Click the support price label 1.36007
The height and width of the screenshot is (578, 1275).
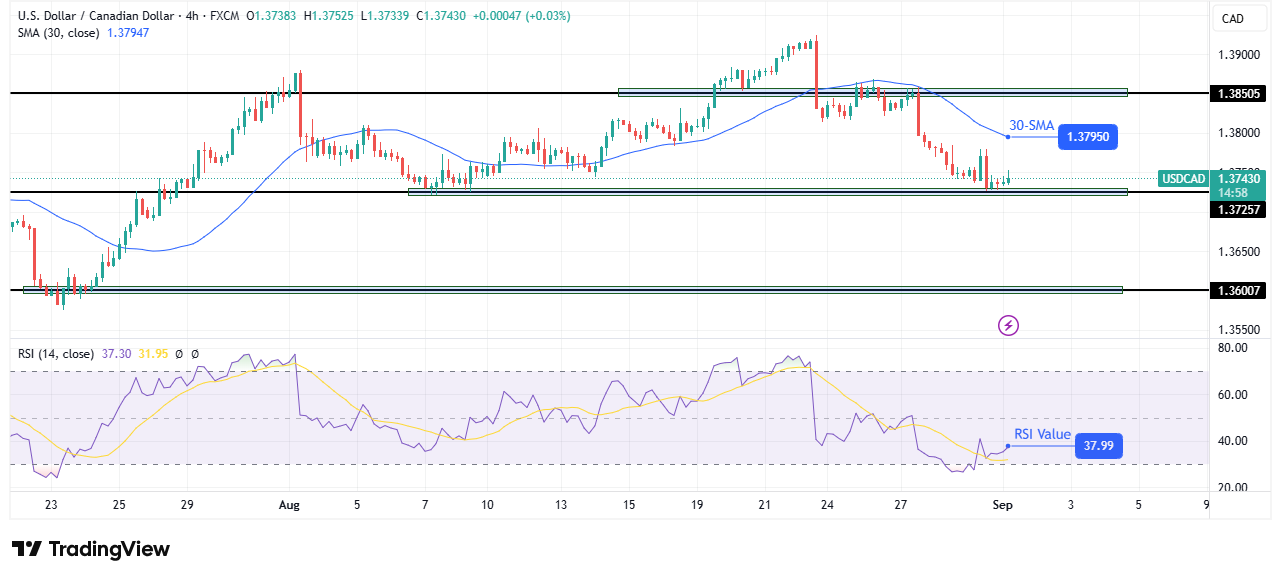tap(1237, 290)
